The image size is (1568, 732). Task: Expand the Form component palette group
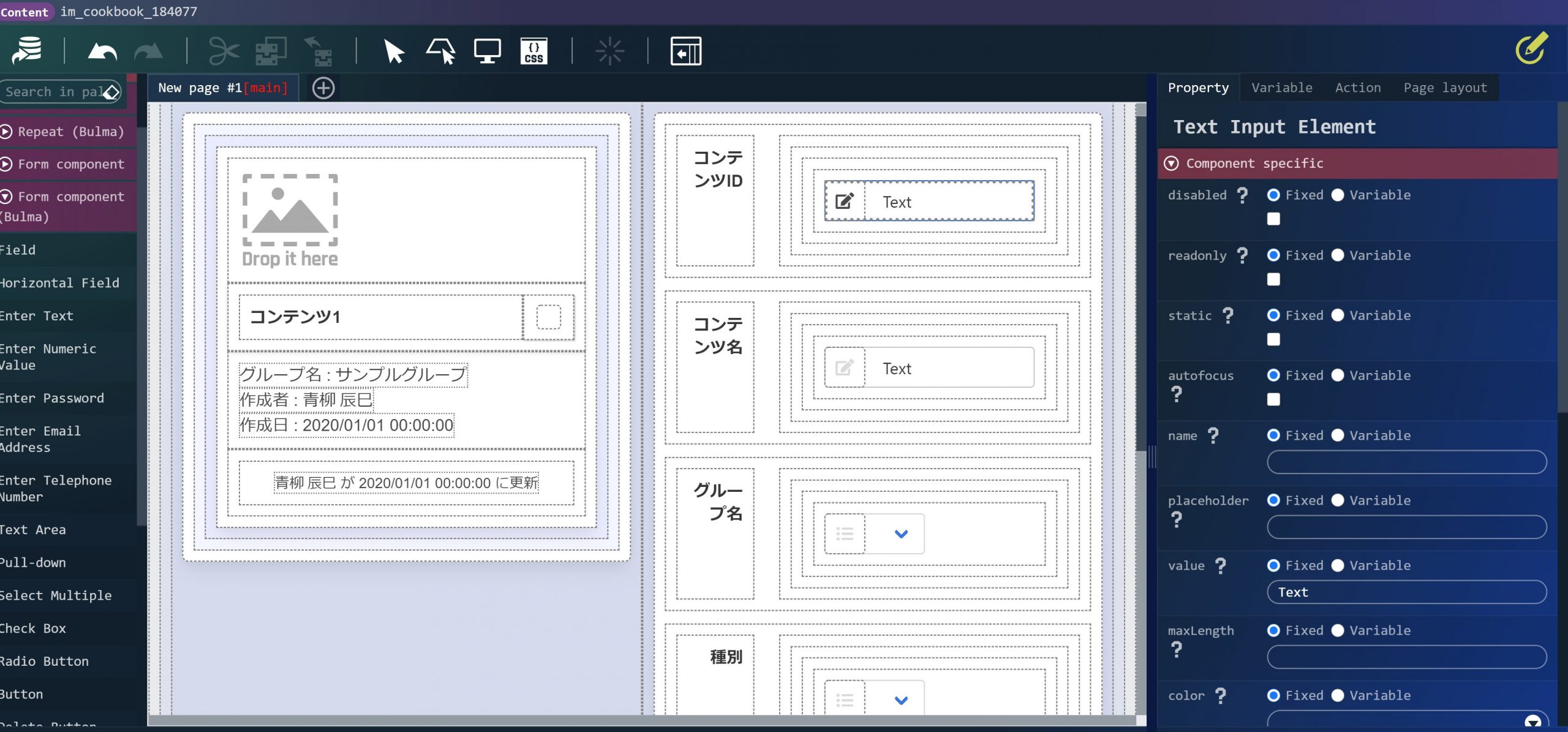[x=6, y=164]
